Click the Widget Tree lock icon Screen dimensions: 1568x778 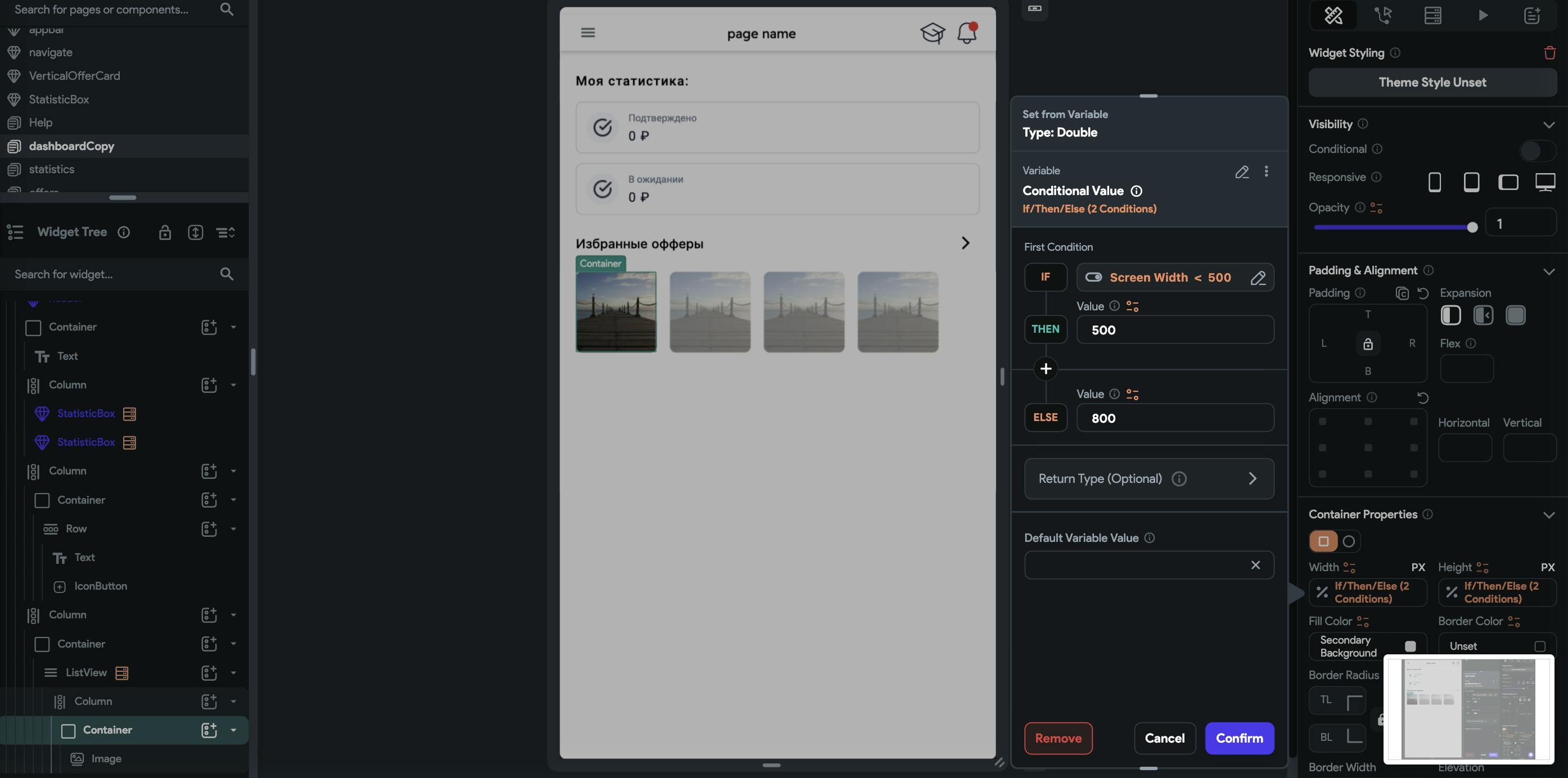pyautogui.click(x=164, y=232)
